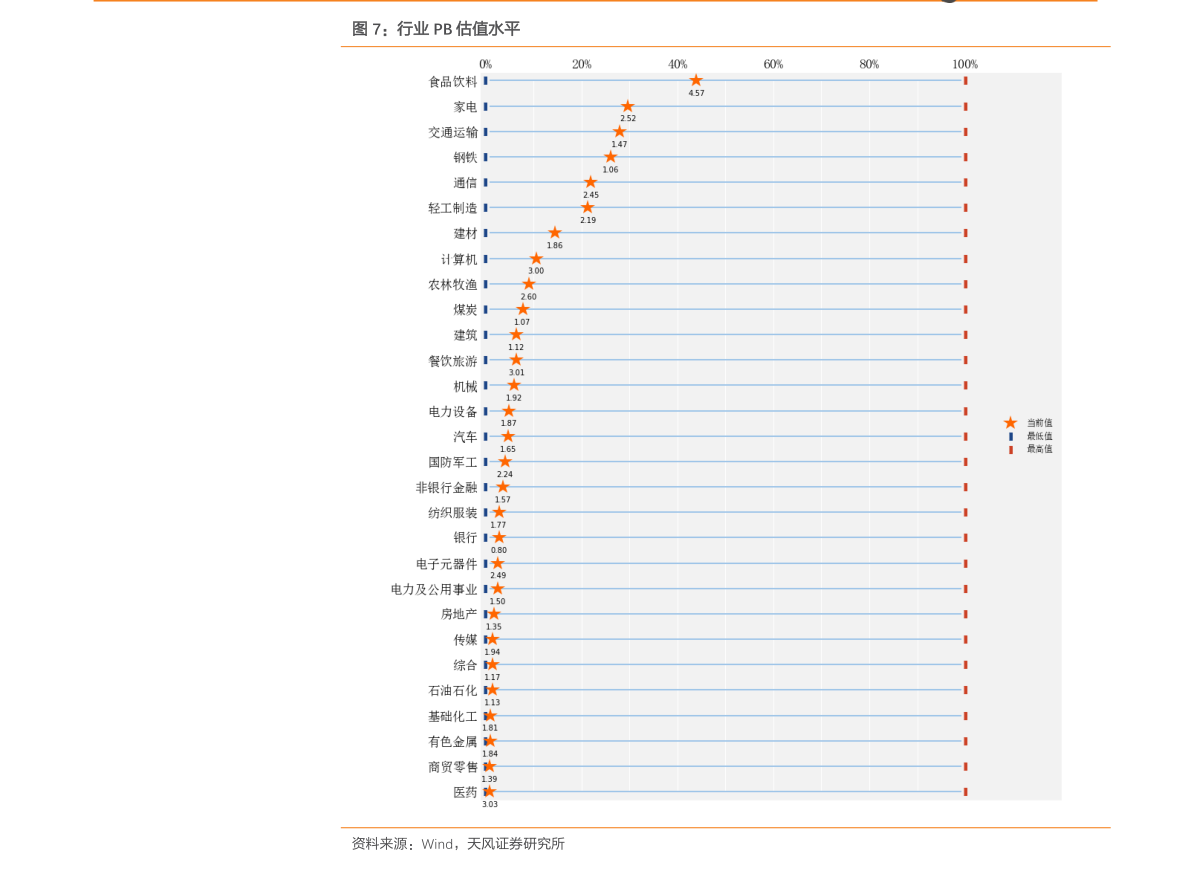Click the 80% axis label
This screenshot has width=1191, height=872.
point(869,65)
